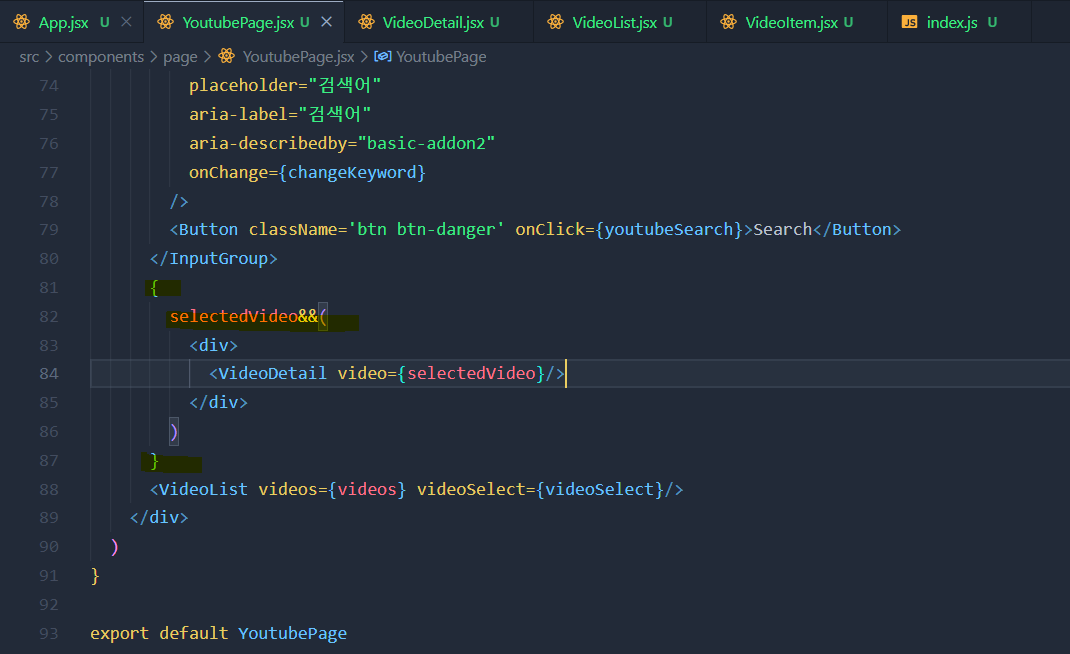The image size is (1070, 654).
Task: Click YoutubePage in the export default line
Action: pyautogui.click(x=292, y=634)
